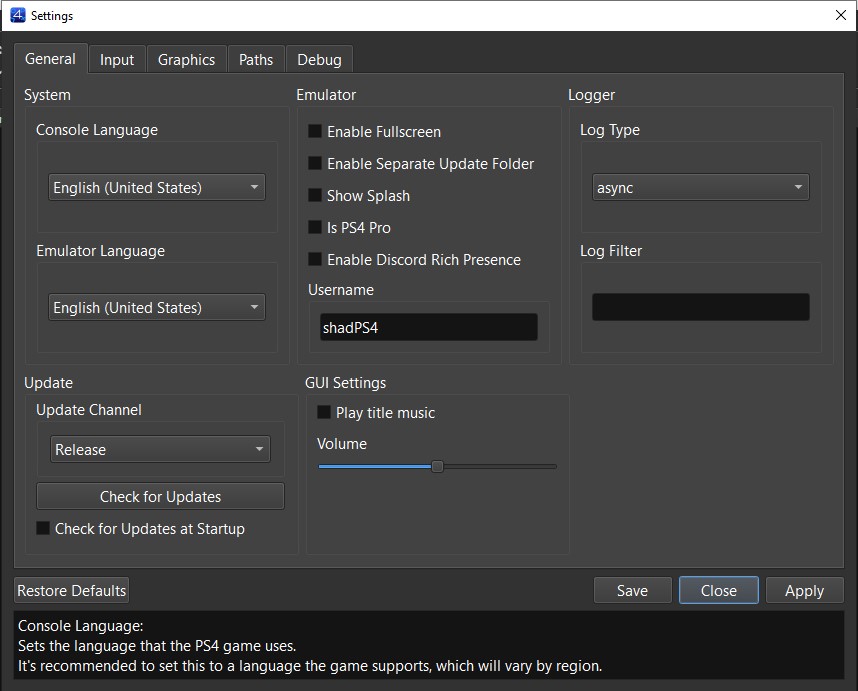
Task: Open the Graphics tab
Action: (186, 59)
